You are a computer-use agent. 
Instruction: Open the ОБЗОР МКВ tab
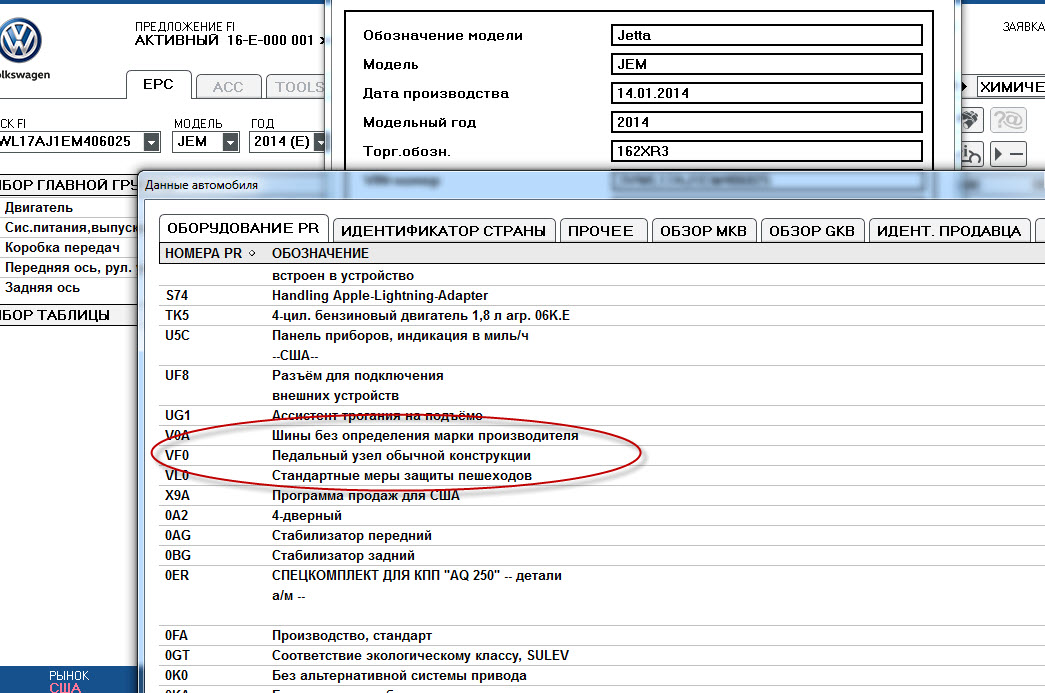pos(704,231)
